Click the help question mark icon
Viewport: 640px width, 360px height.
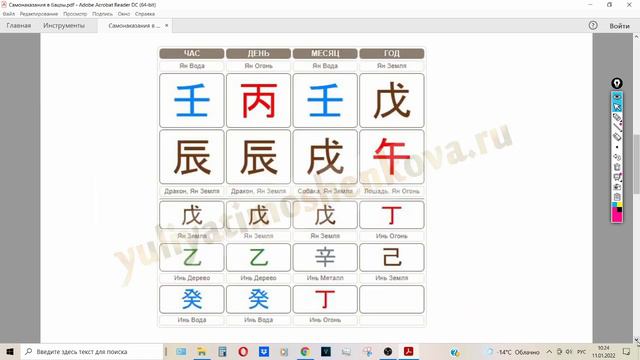593,25
